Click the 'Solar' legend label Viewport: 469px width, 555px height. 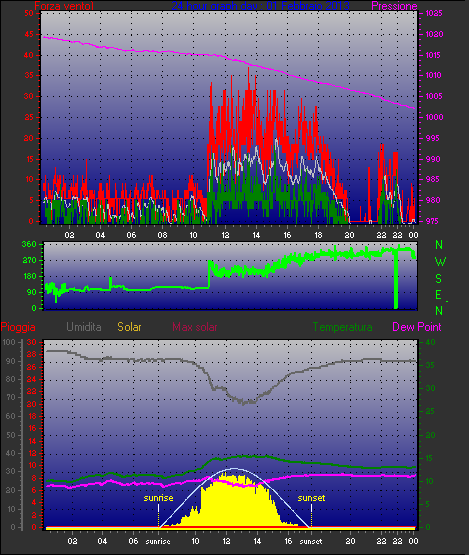pyautogui.click(x=129, y=327)
